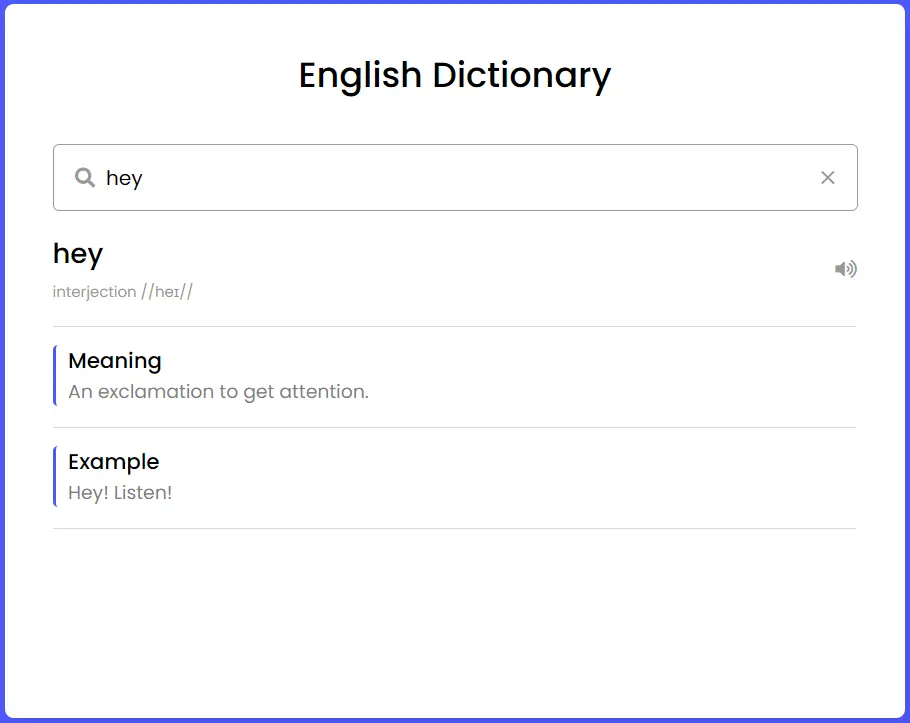Screen dimensions: 910x723
Task: Click empty white area below the results
Action: tap(455, 620)
